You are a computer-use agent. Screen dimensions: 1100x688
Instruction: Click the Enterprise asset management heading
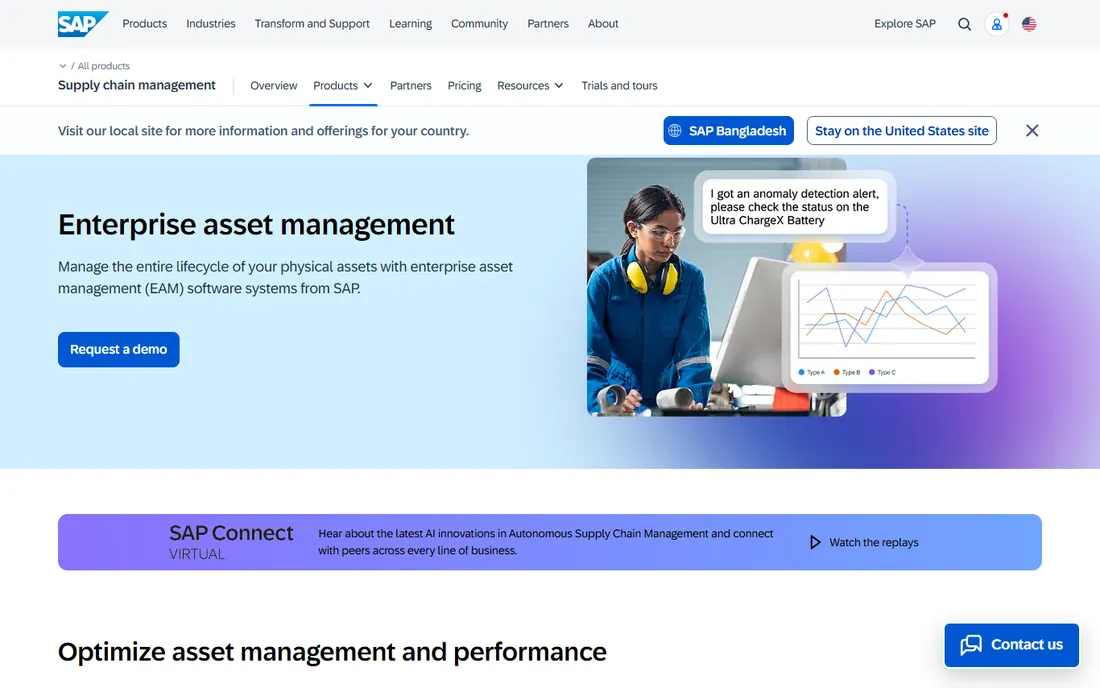[x=256, y=224]
